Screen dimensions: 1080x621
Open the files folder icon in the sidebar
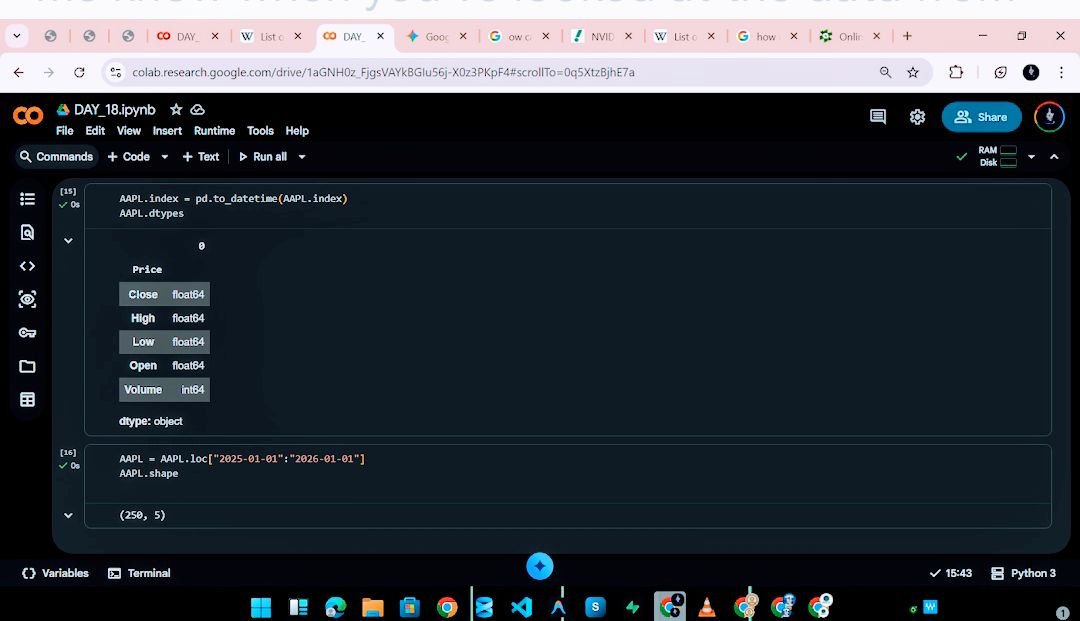(28, 366)
